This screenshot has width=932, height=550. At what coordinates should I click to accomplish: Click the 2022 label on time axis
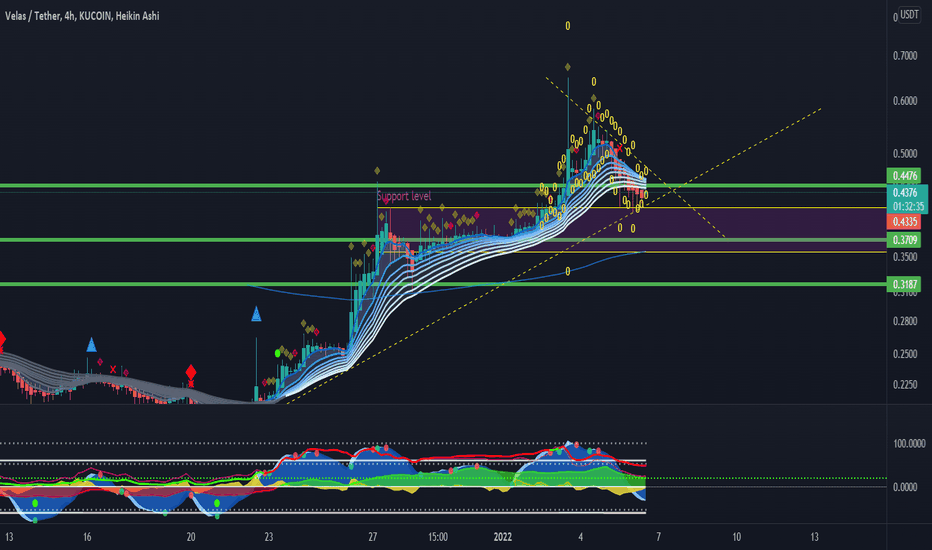tap(502, 537)
